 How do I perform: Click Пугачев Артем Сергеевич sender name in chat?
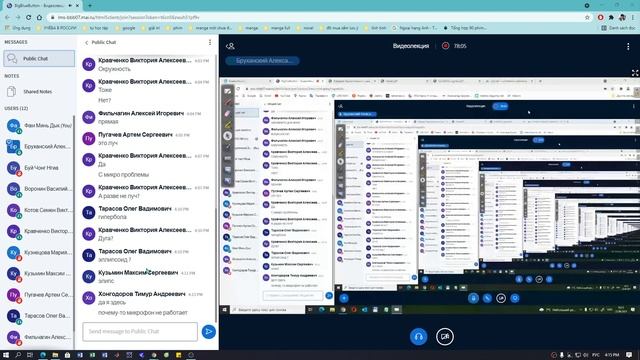pos(135,135)
